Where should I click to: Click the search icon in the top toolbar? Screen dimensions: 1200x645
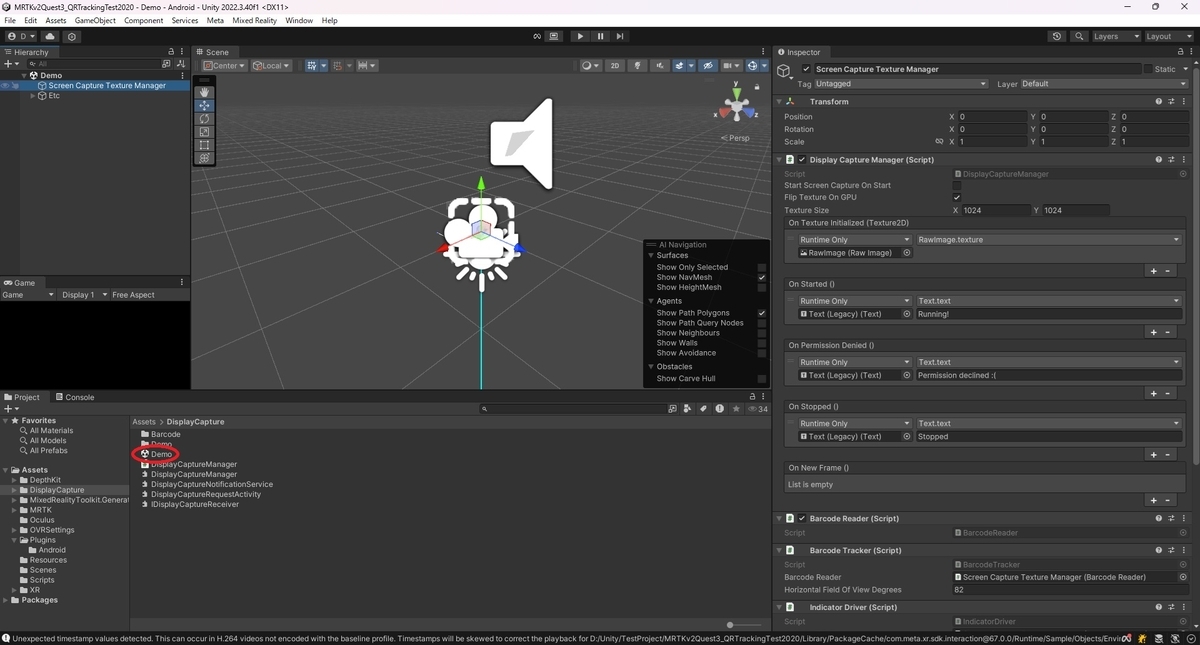[1079, 36]
